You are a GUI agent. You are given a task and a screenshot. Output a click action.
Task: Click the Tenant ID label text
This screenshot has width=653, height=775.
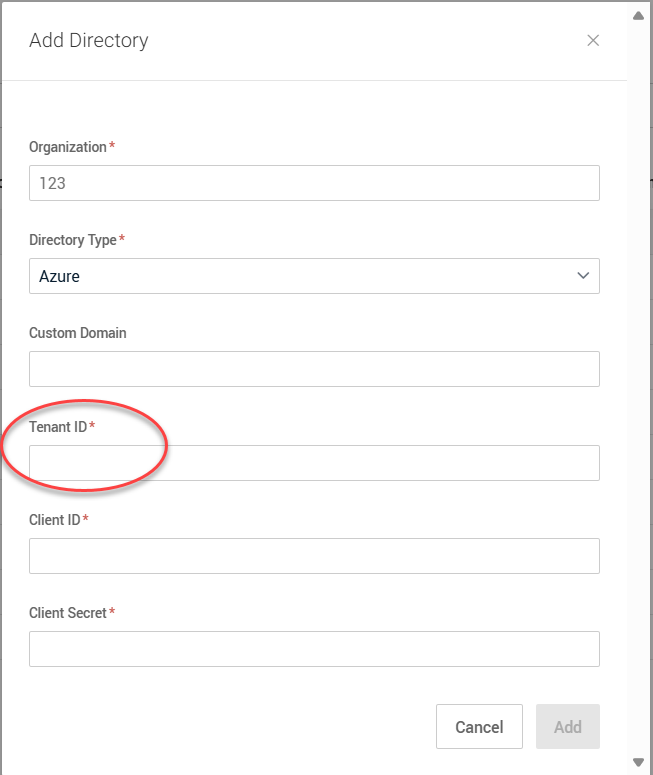click(58, 427)
